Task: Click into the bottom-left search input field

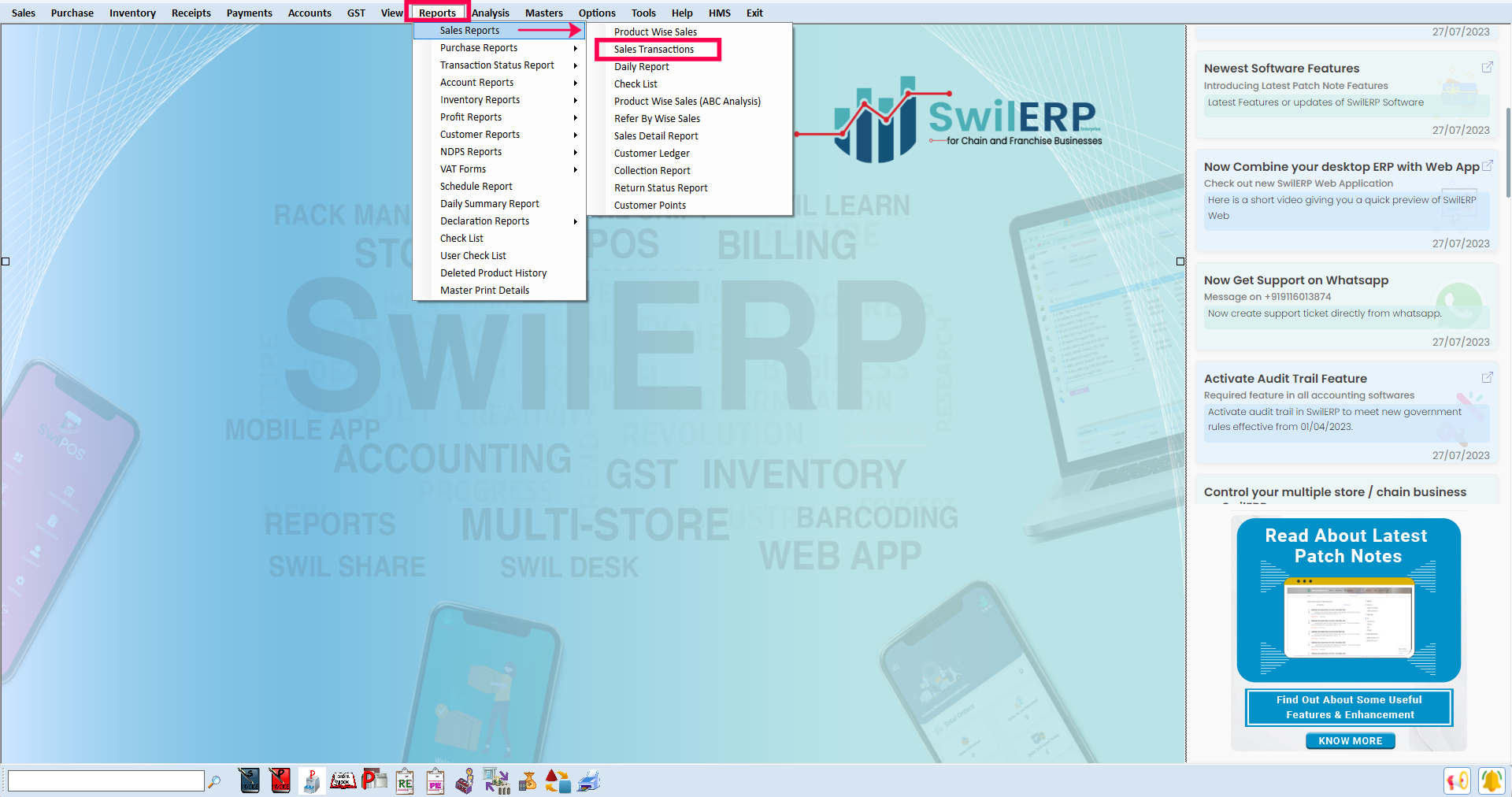Action: 106,780
